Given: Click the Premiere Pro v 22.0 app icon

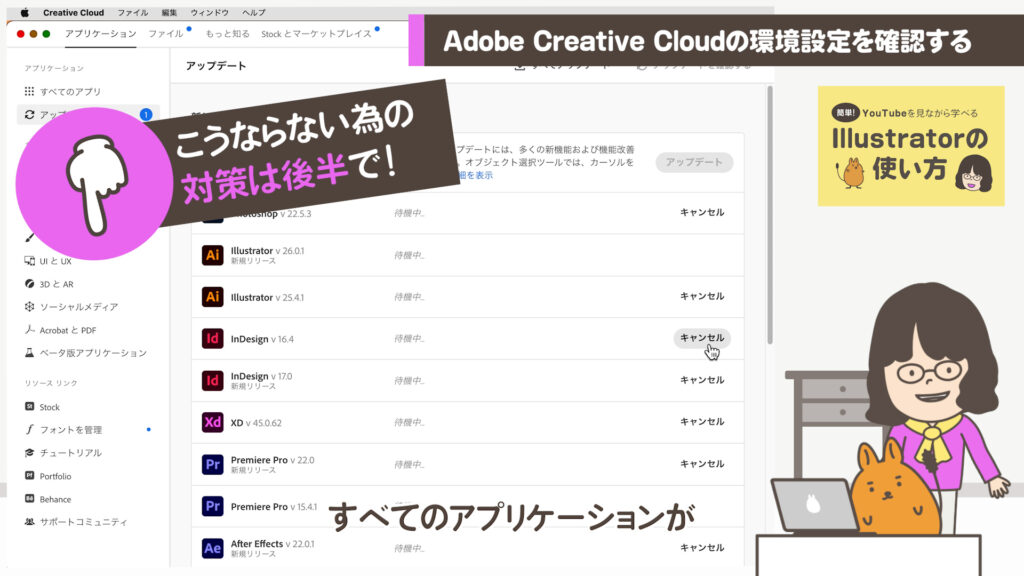Looking at the screenshot, I should click(212, 464).
